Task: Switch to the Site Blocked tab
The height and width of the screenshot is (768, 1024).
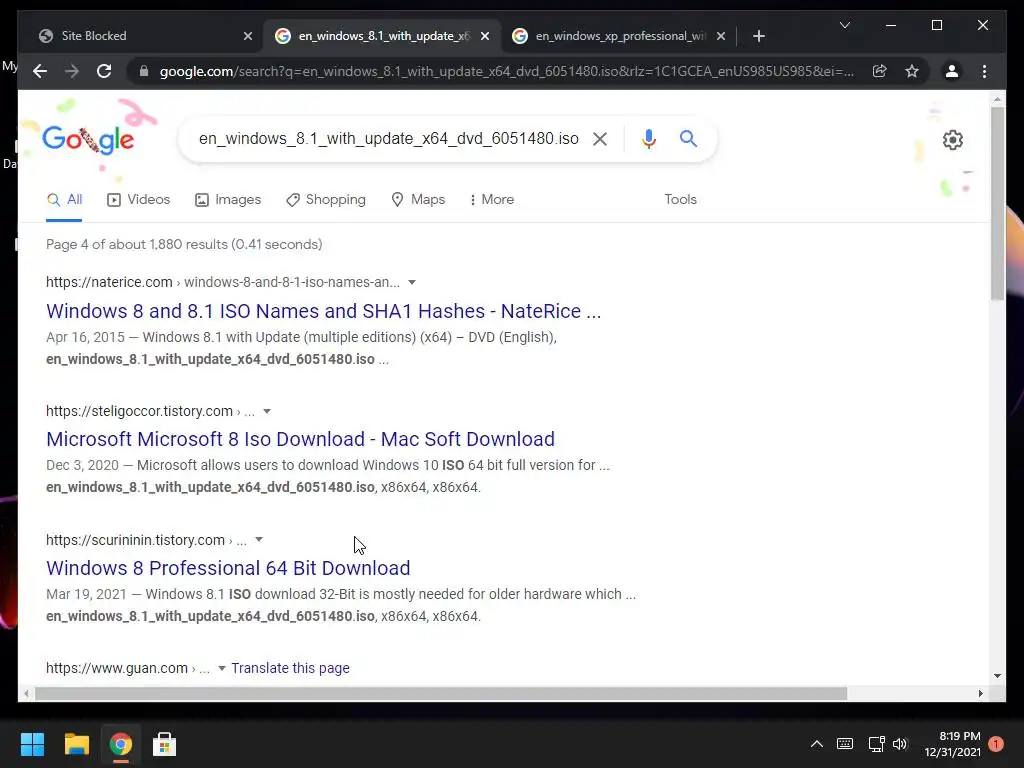Action: (x=140, y=36)
